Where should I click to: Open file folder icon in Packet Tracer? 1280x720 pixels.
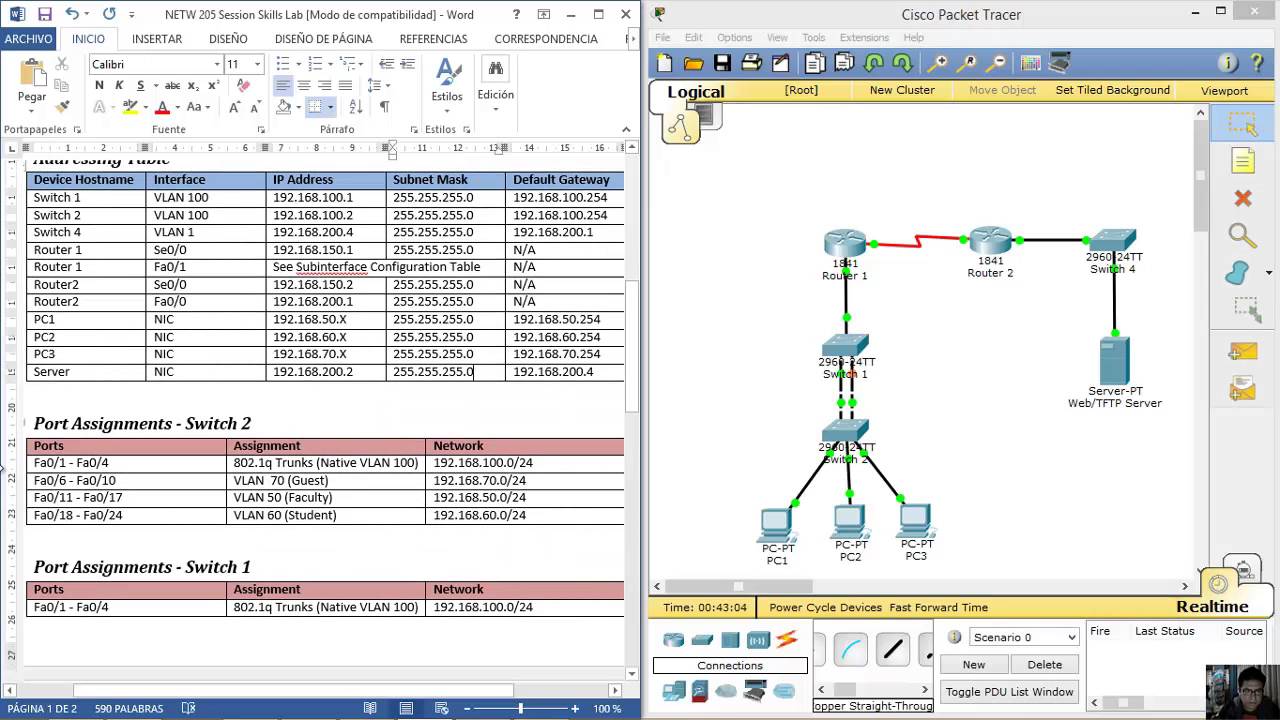pyautogui.click(x=693, y=63)
